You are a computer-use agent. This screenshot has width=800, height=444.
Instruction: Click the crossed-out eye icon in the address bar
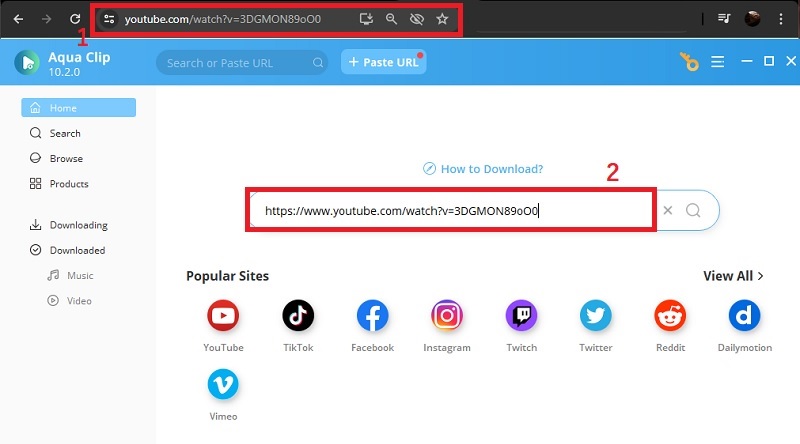pyautogui.click(x=417, y=19)
